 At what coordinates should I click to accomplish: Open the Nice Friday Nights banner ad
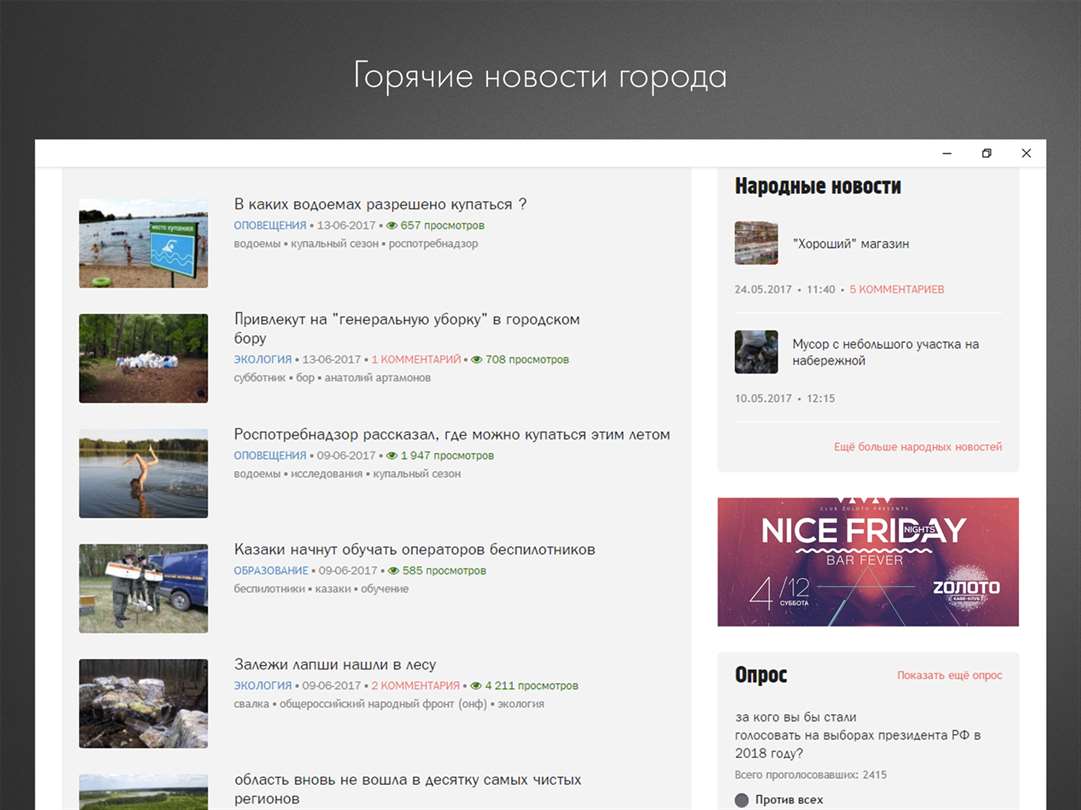[x=868, y=562]
